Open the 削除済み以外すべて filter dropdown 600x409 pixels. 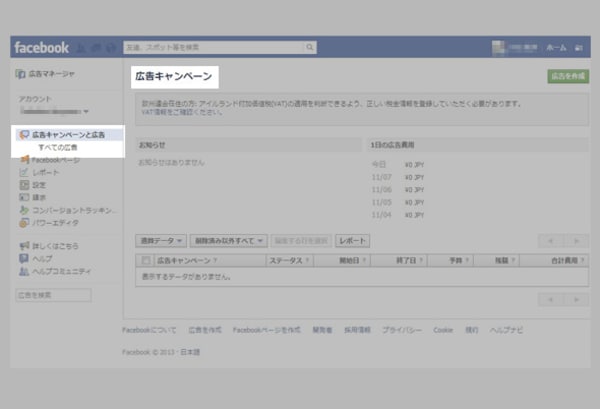(x=228, y=241)
